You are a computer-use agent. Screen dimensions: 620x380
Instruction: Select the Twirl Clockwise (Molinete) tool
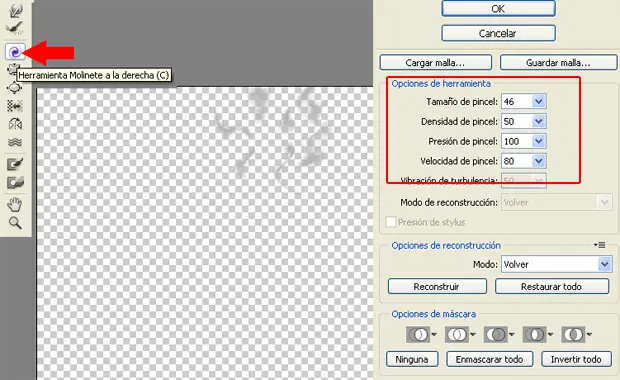click(15, 52)
